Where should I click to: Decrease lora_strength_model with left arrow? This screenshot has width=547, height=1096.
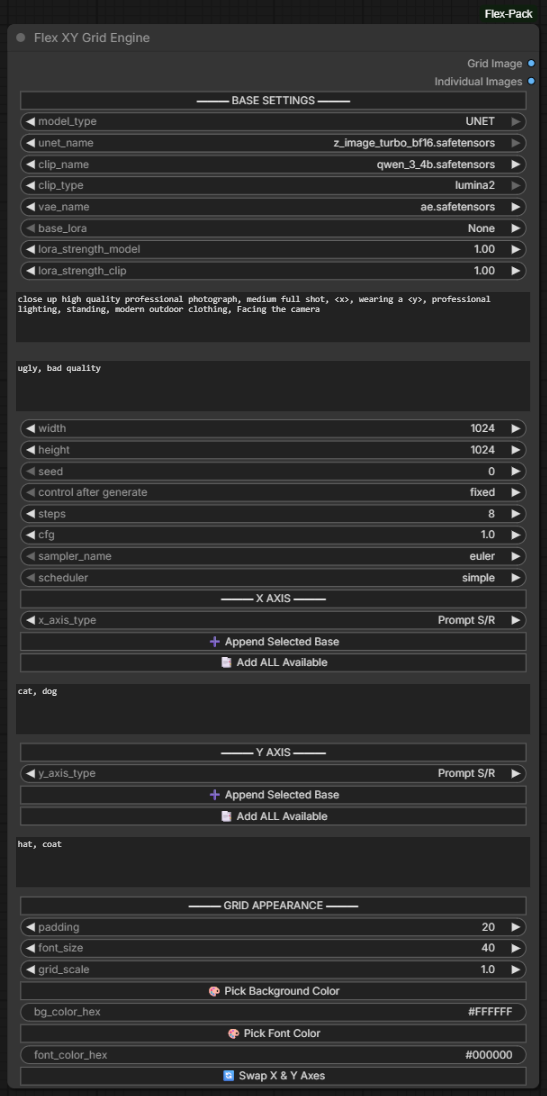[x=30, y=250]
